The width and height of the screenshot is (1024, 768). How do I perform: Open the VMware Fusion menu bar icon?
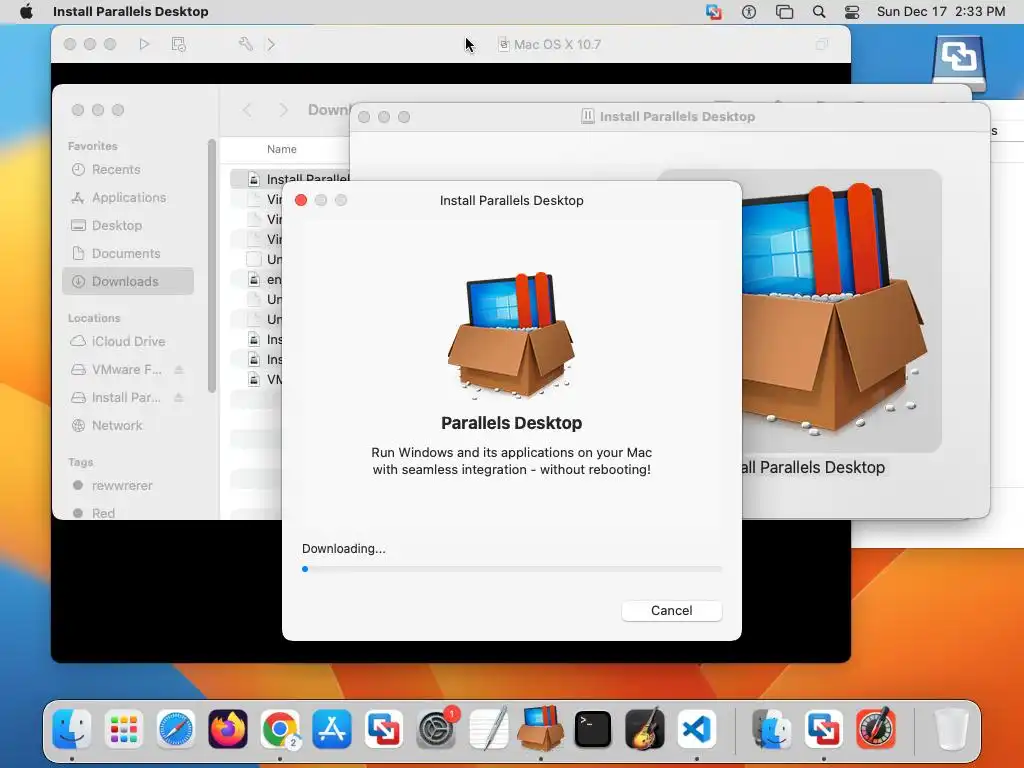pyautogui.click(x=714, y=12)
